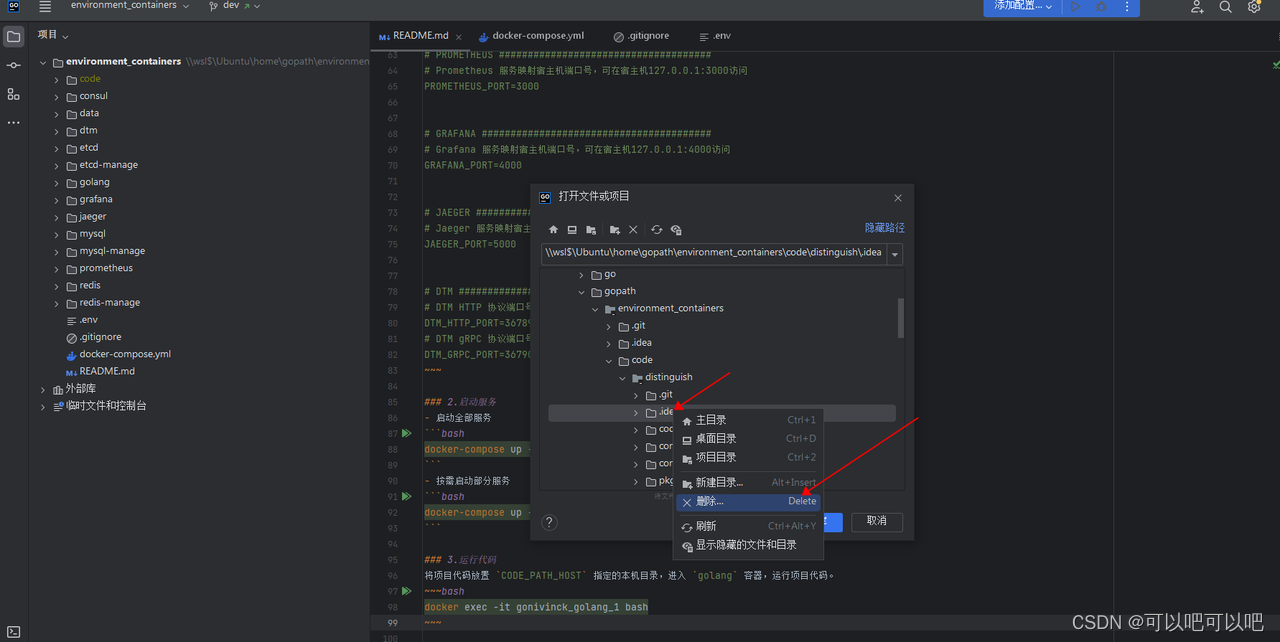Click the help question mark button in dialog
Screen dimensions: 1280x642
coord(549,522)
